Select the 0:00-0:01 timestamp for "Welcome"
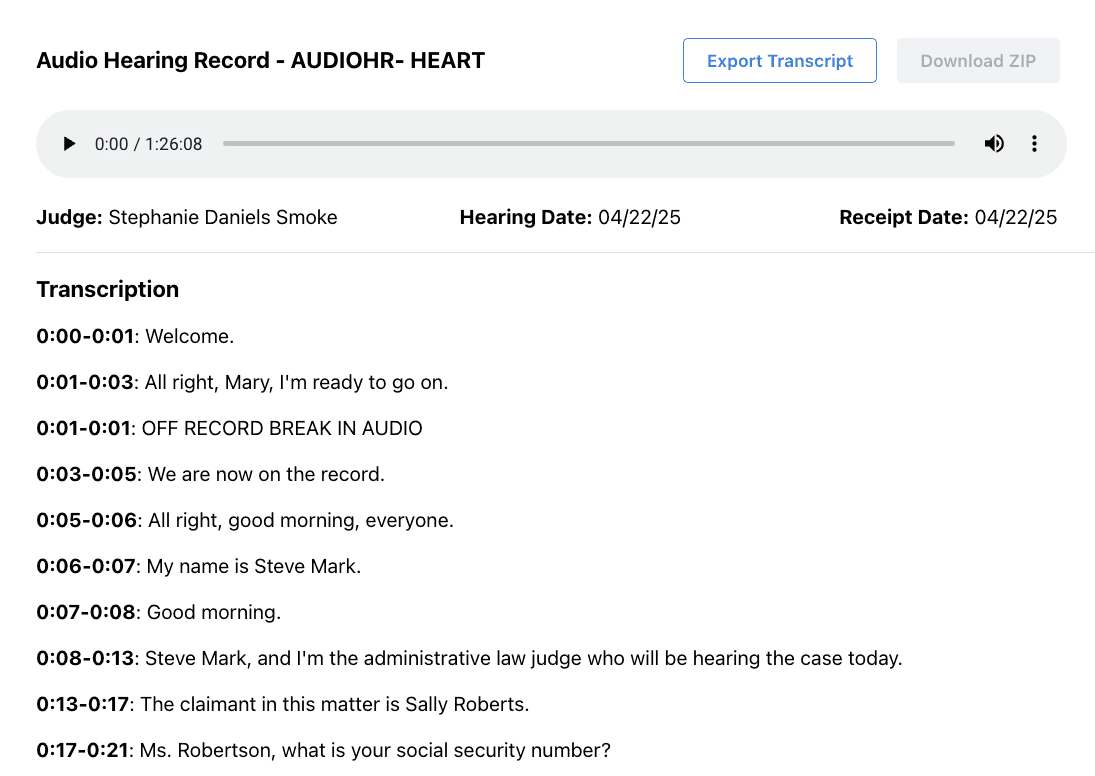The width and height of the screenshot is (1095, 776). 85,336
